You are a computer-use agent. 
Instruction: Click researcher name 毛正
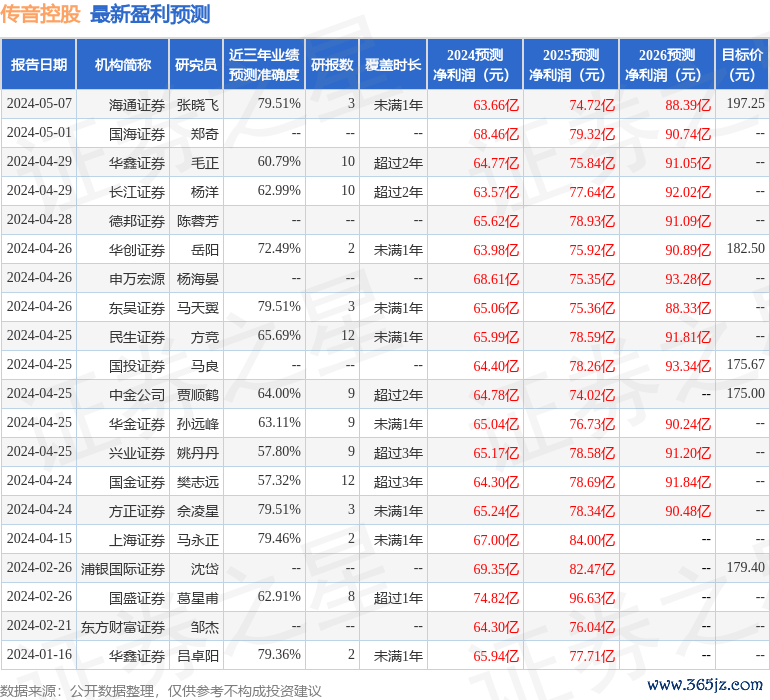click(x=205, y=163)
